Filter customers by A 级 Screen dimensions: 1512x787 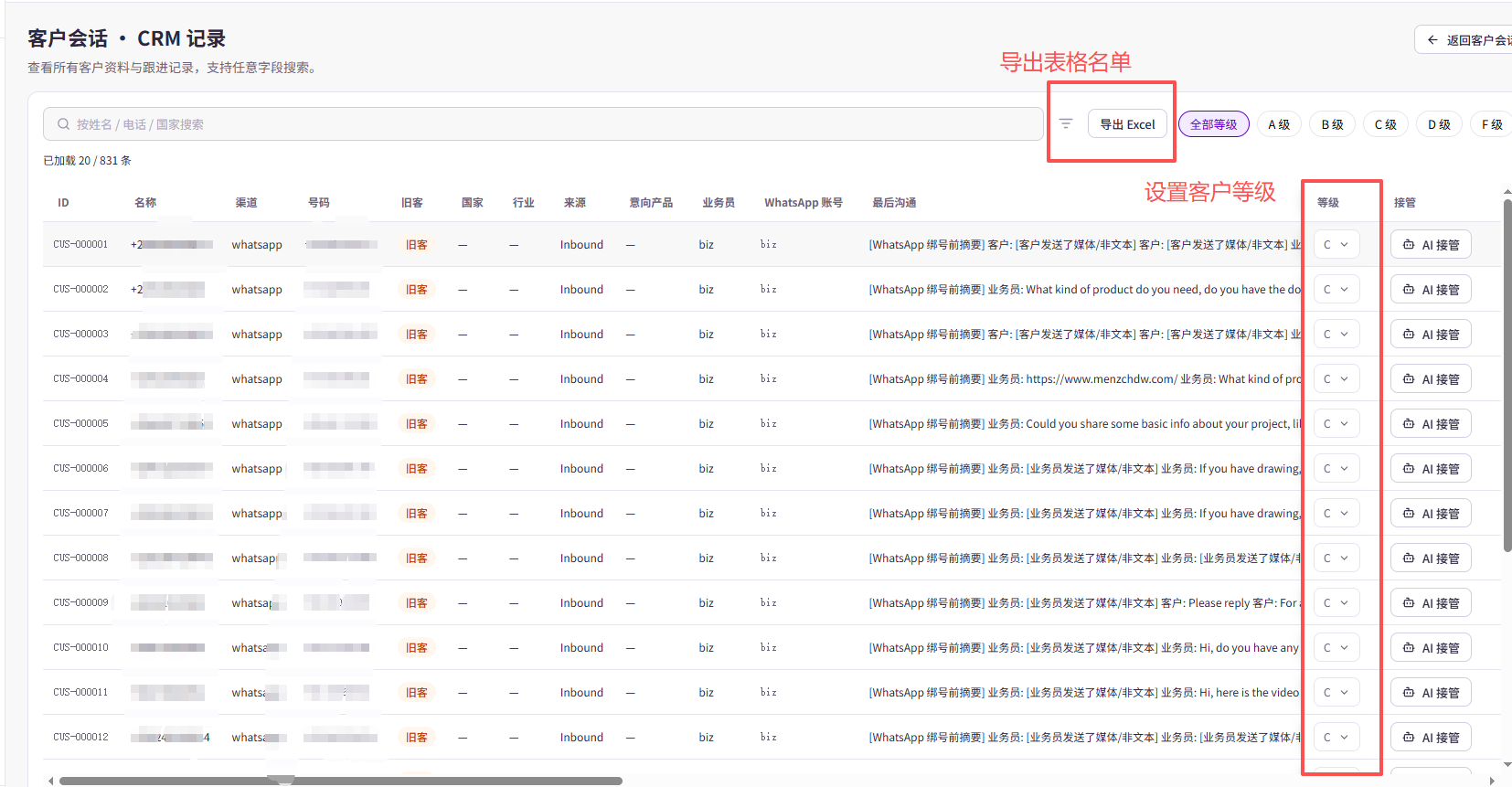pos(1279,124)
